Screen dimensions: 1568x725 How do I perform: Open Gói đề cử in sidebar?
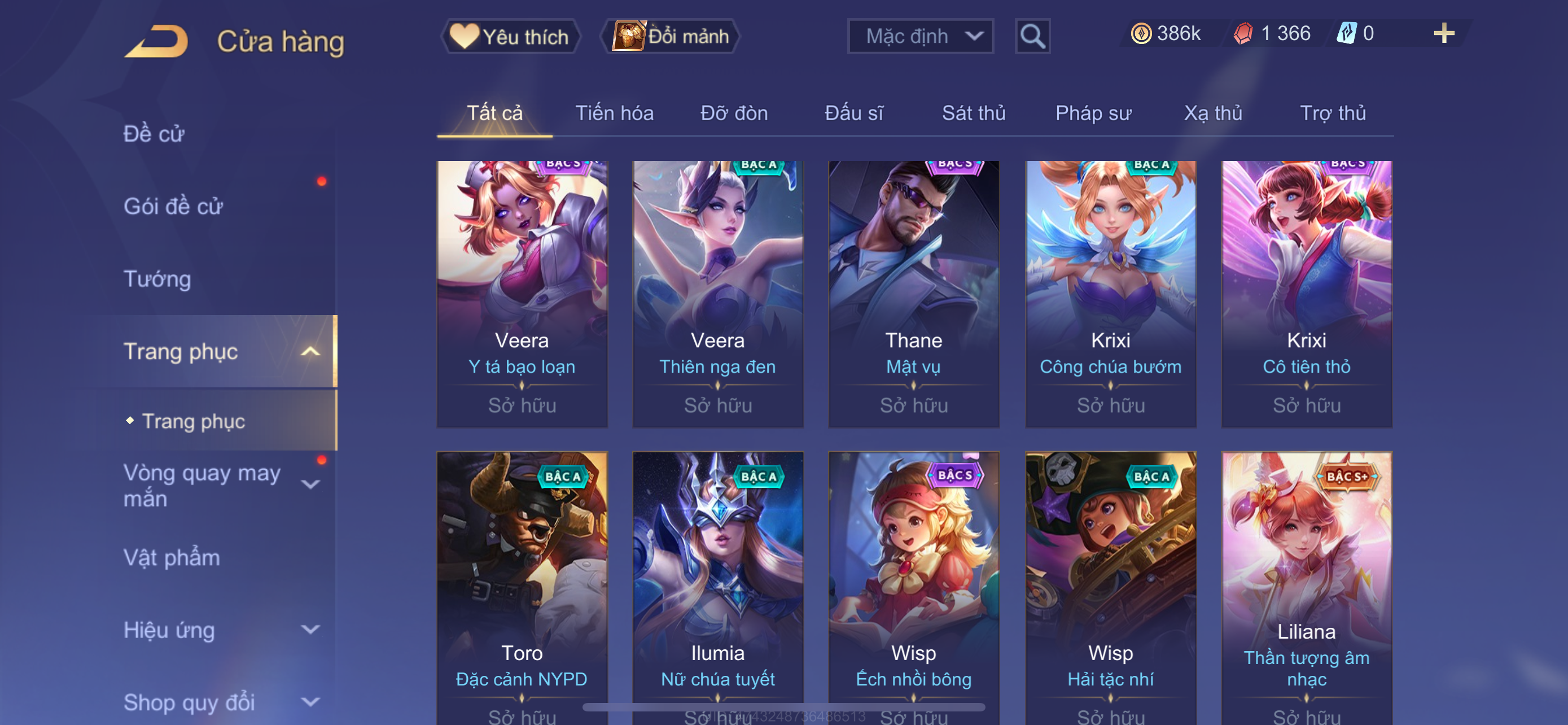click(173, 206)
